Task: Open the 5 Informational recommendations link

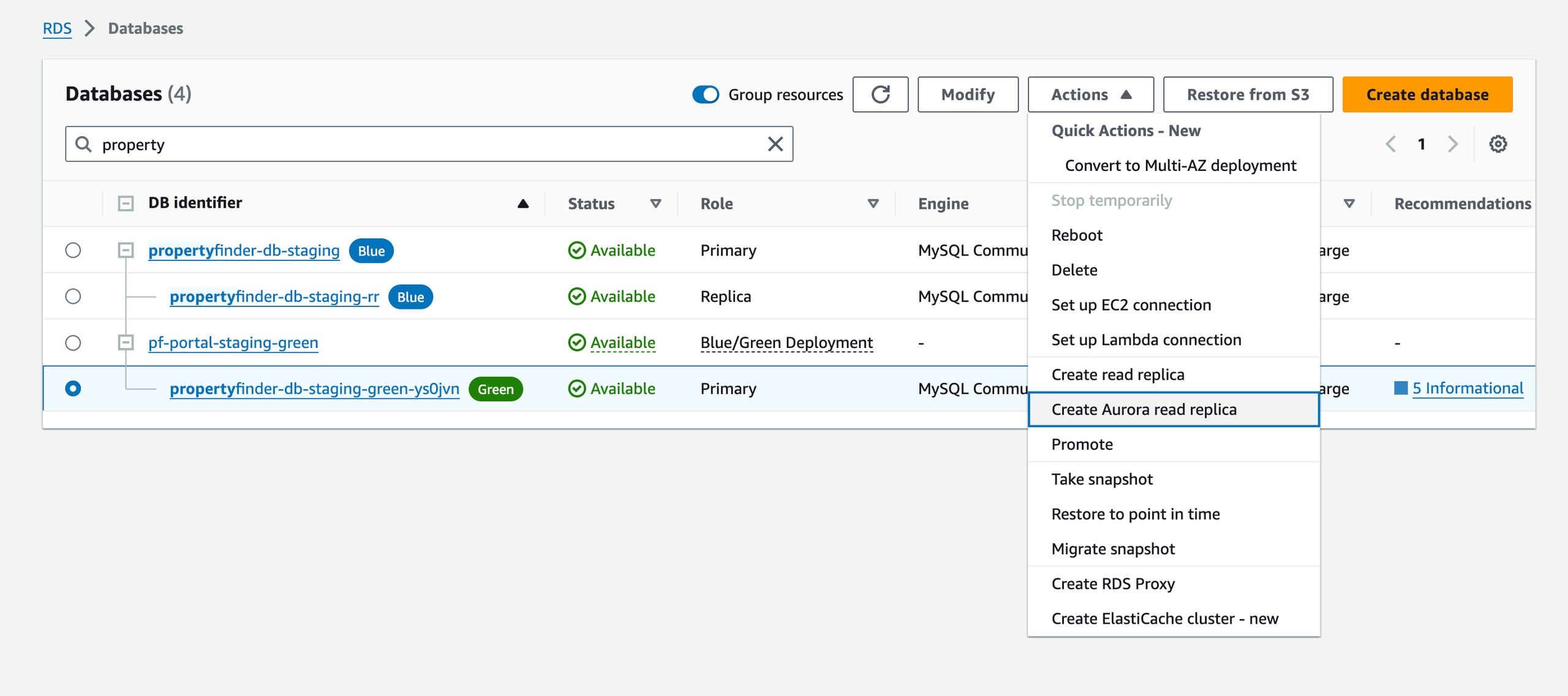Action: coord(1468,388)
